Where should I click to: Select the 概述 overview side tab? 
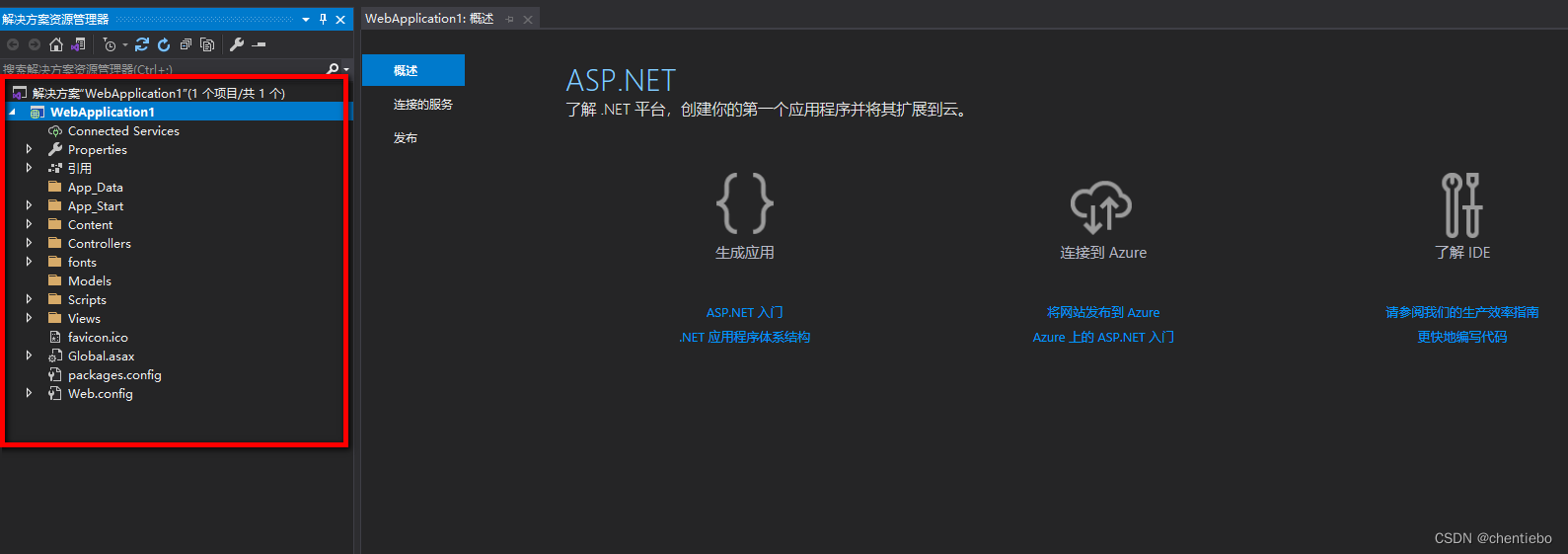413,70
